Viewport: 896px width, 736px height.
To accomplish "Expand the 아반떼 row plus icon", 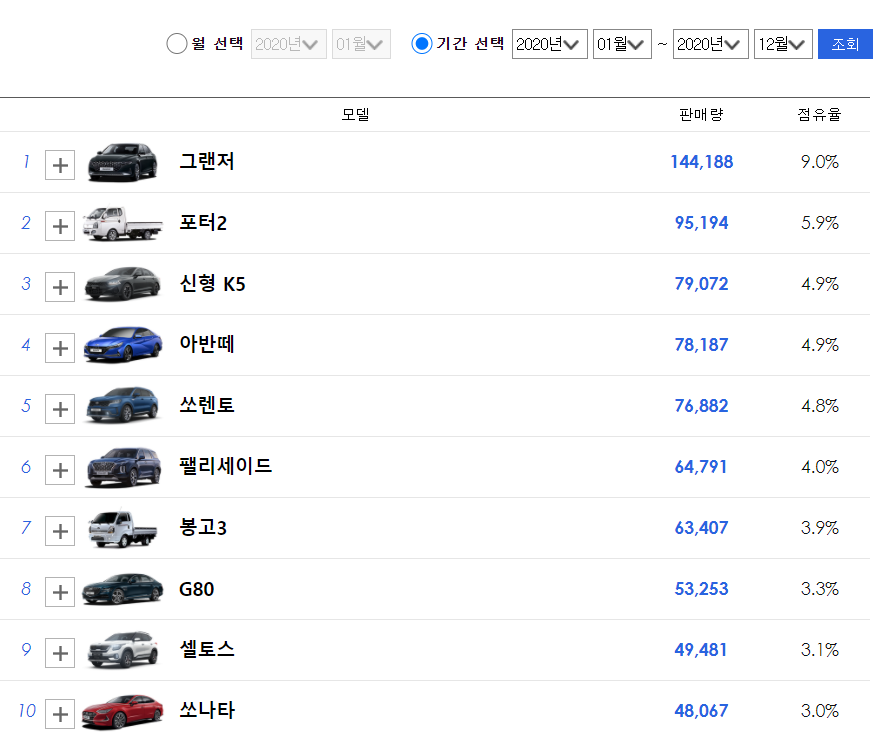I will pos(60,348).
